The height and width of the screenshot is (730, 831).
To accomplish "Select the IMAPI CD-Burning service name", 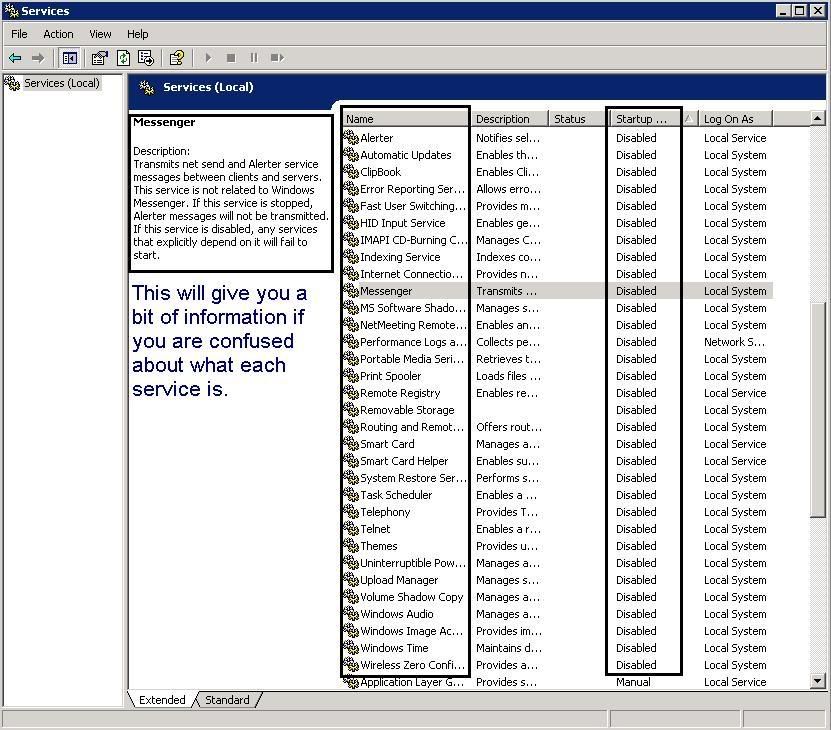I will click(x=413, y=240).
